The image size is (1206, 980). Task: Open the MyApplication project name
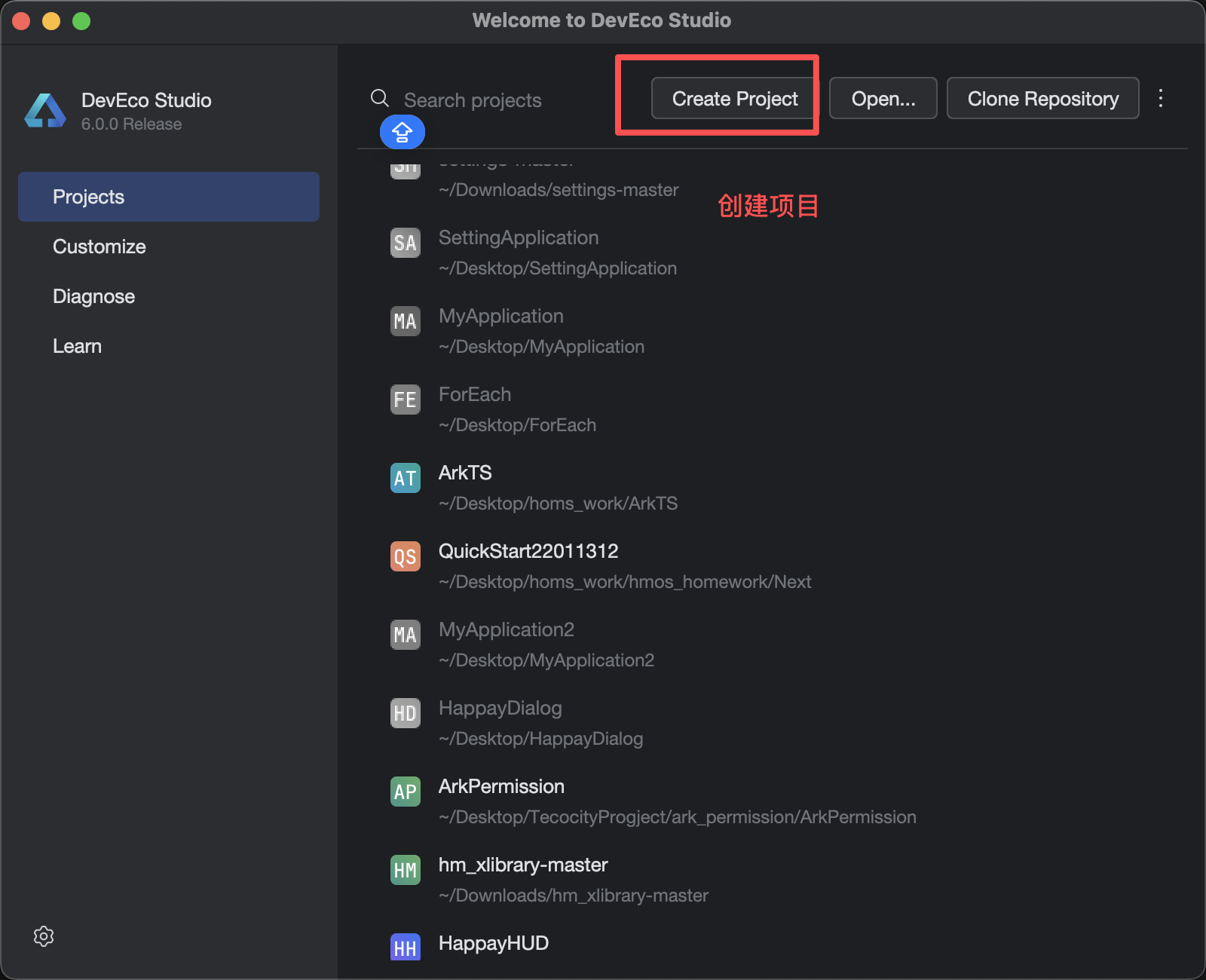[501, 316]
